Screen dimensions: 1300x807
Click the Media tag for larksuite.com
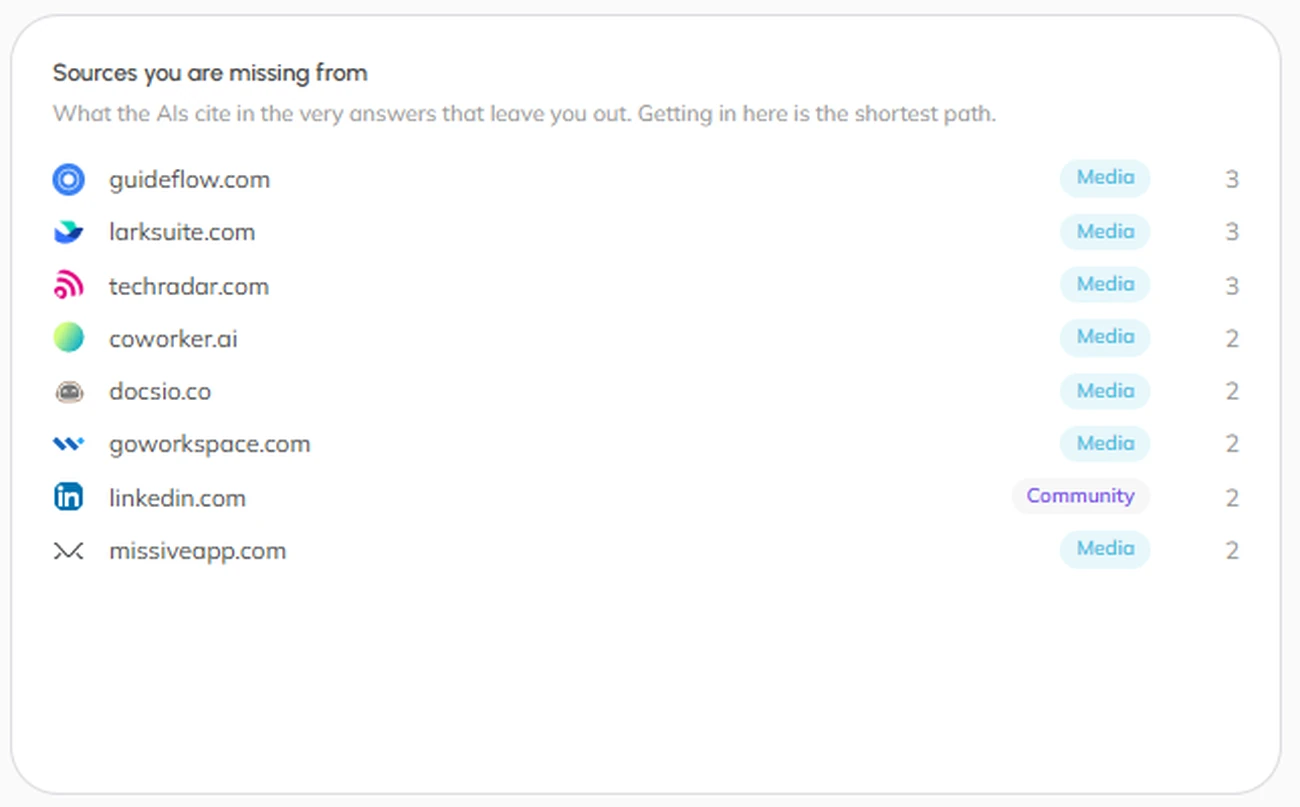pyautogui.click(x=1105, y=232)
